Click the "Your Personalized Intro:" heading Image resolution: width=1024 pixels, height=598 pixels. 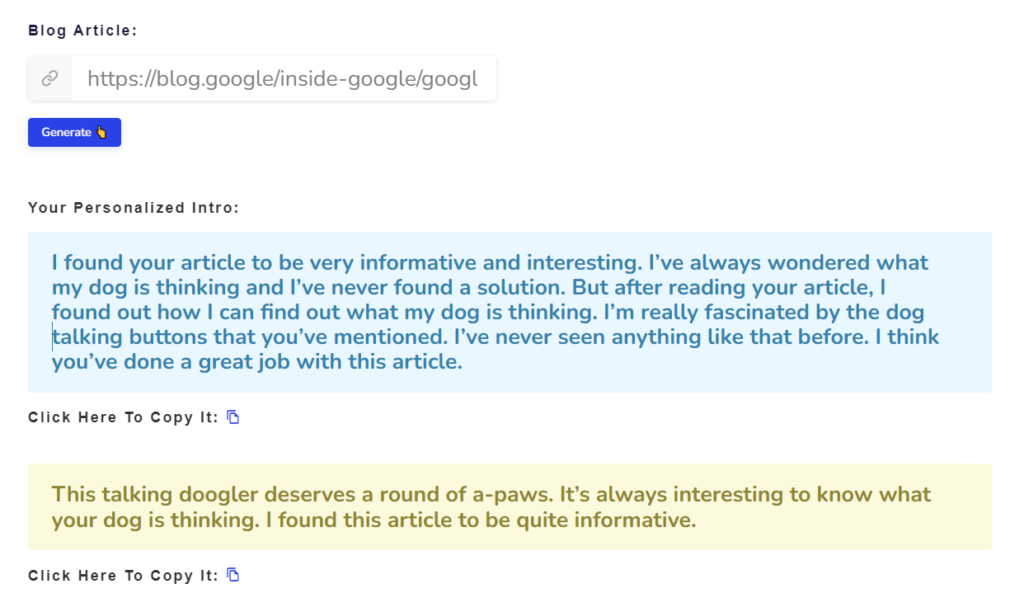(x=133, y=208)
